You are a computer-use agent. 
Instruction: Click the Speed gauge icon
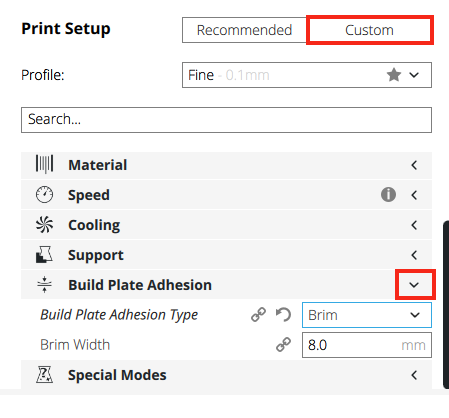(x=44, y=195)
